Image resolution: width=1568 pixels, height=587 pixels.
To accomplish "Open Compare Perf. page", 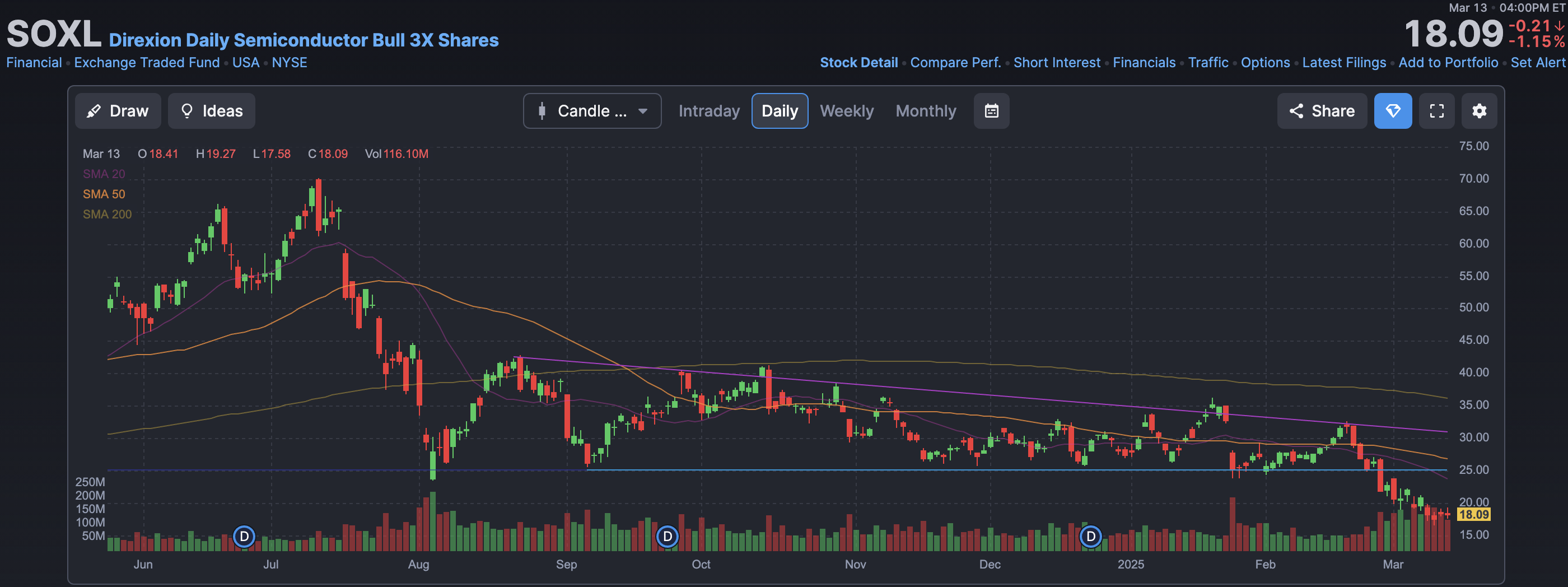I will [955, 63].
